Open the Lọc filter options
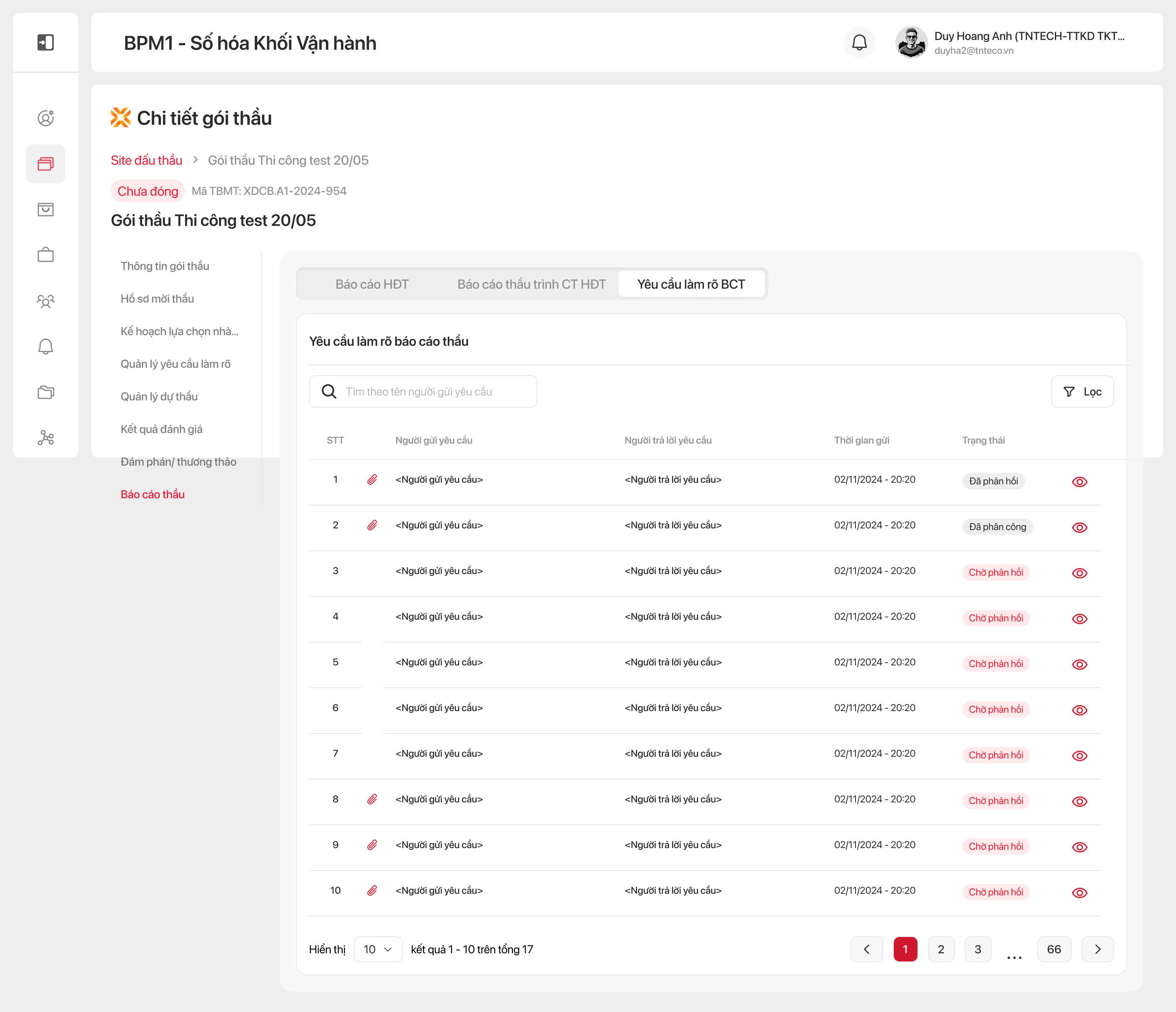1176x1012 pixels. coord(1082,392)
